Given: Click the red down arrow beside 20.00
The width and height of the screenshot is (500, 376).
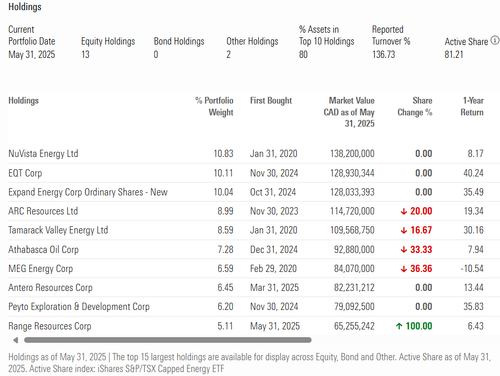Looking at the screenshot, I should [404, 211].
